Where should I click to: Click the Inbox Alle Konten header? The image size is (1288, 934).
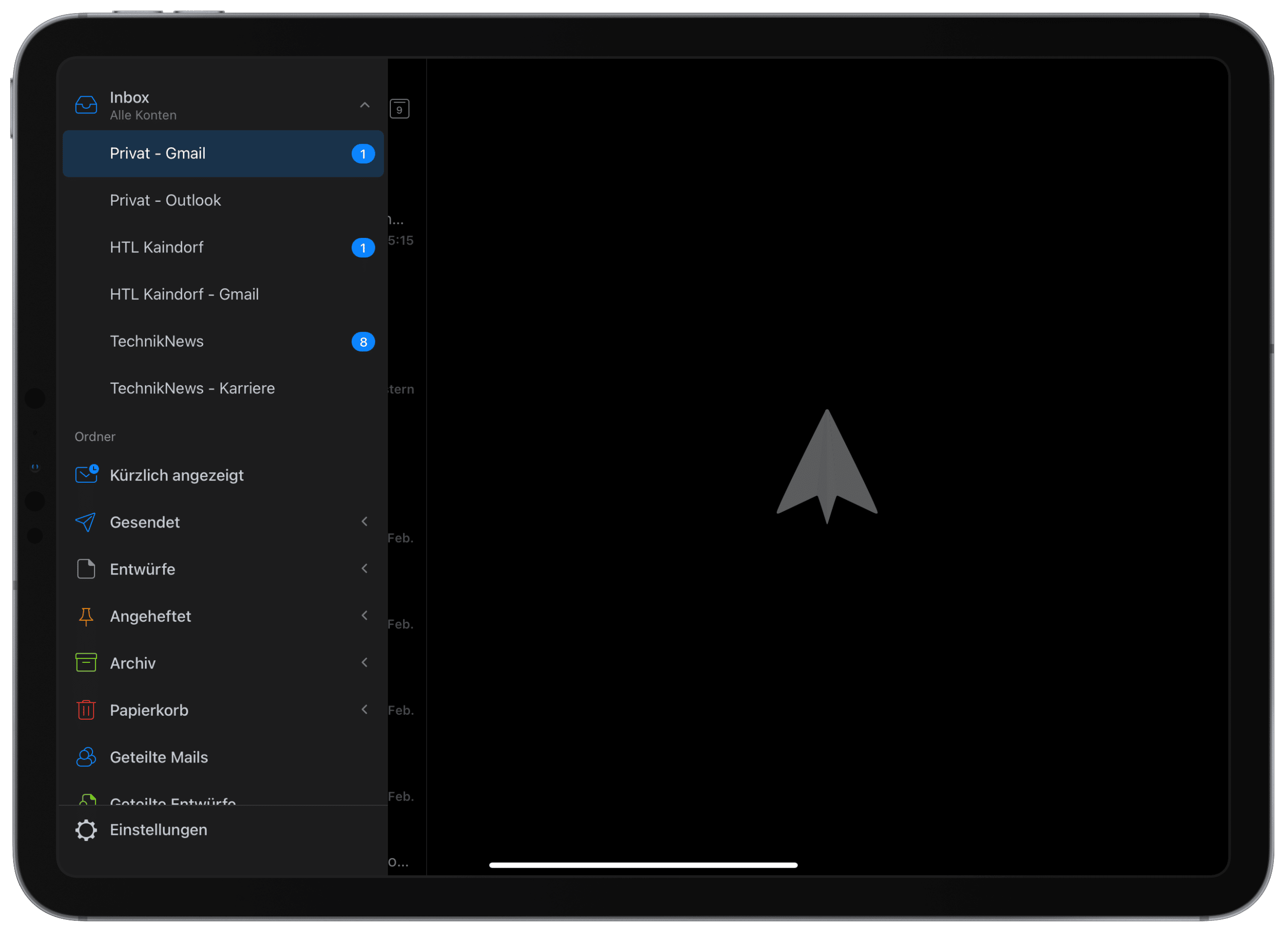(x=223, y=106)
